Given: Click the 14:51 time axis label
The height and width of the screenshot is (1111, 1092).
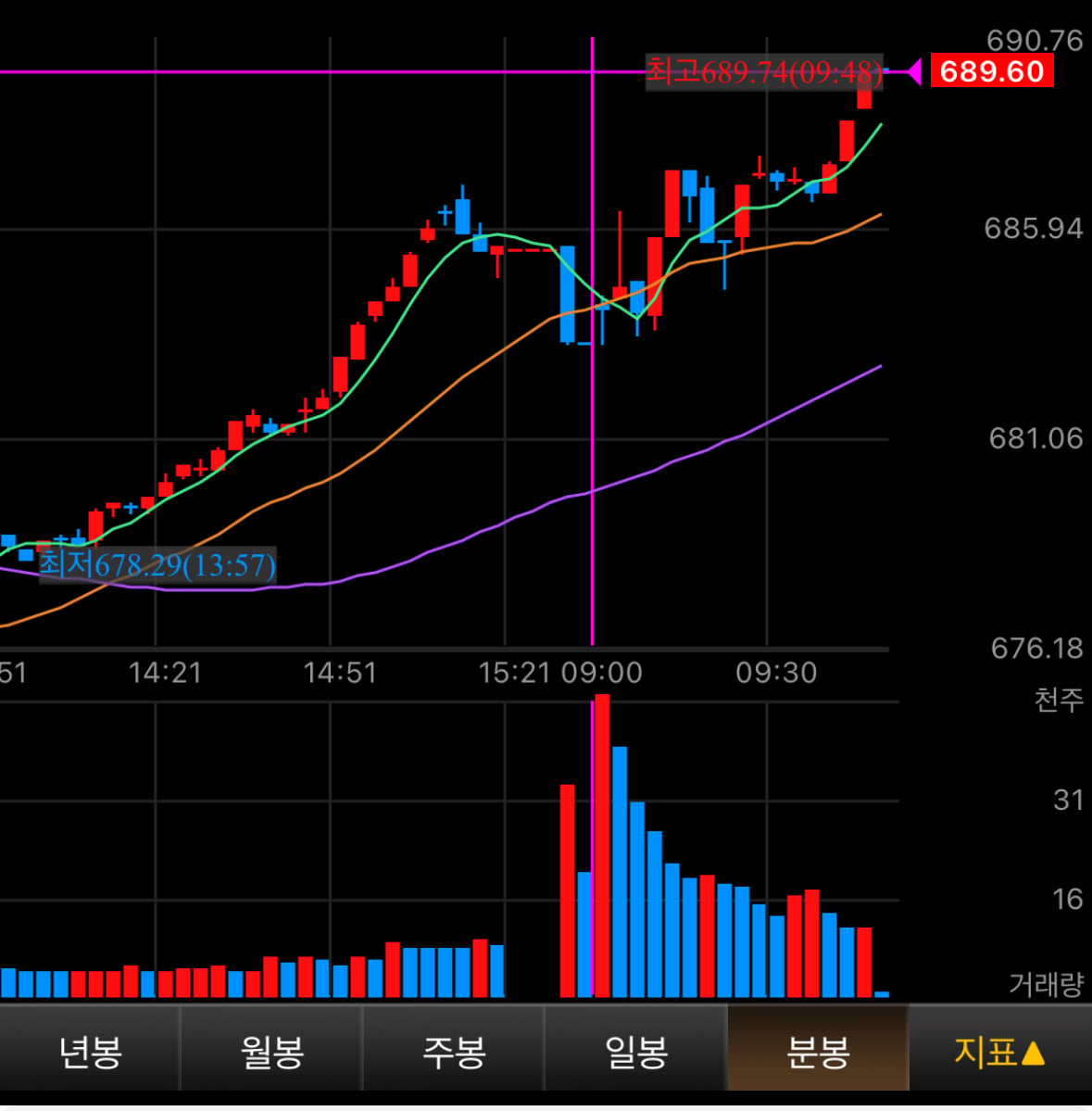Looking at the screenshot, I should [340, 673].
